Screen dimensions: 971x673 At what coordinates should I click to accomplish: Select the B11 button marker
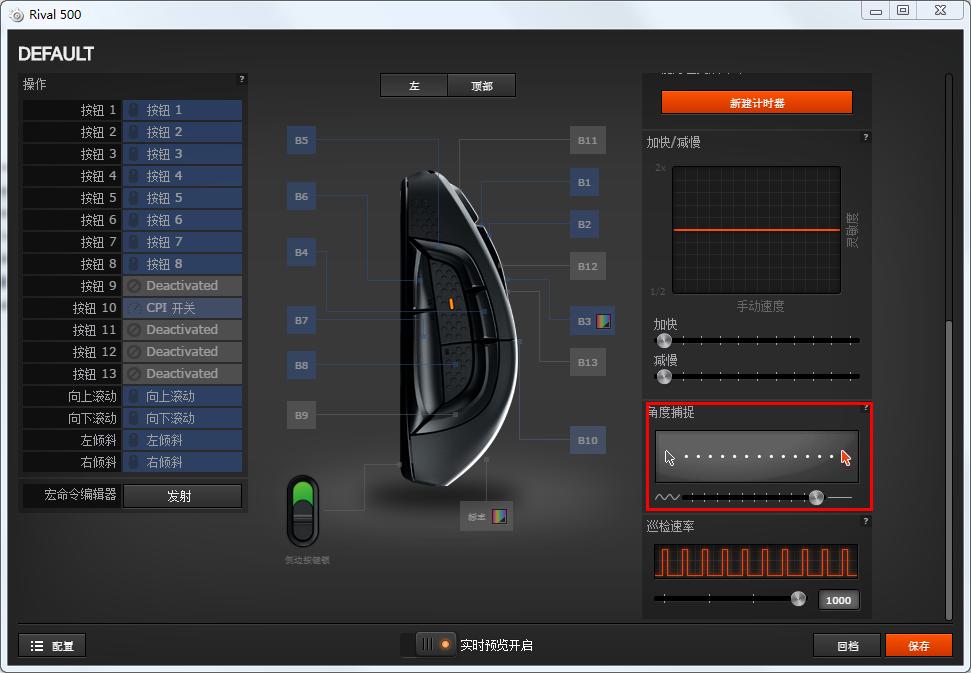point(586,141)
